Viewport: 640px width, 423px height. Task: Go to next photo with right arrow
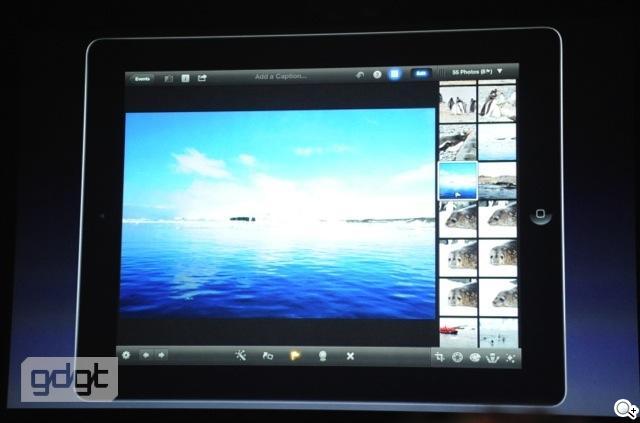point(161,355)
